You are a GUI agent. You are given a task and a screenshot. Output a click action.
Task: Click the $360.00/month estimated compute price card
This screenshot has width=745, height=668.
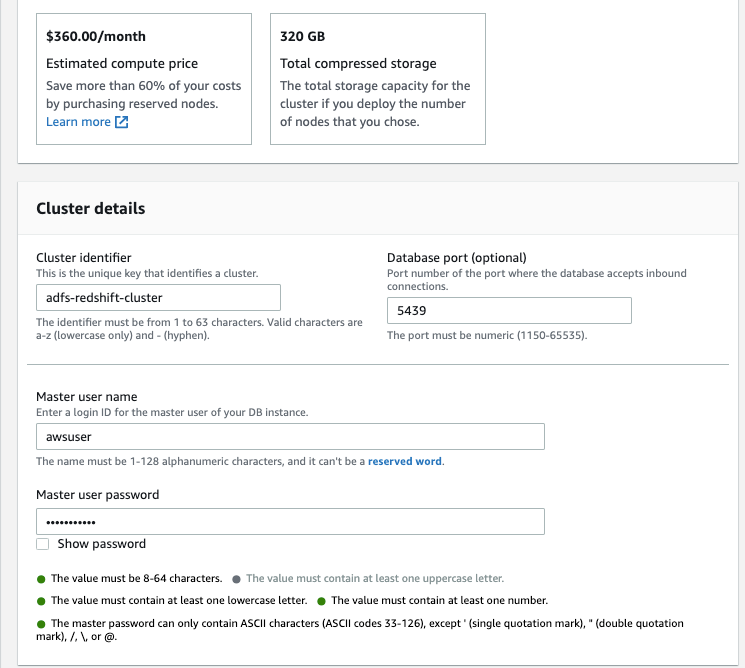click(x=144, y=79)
